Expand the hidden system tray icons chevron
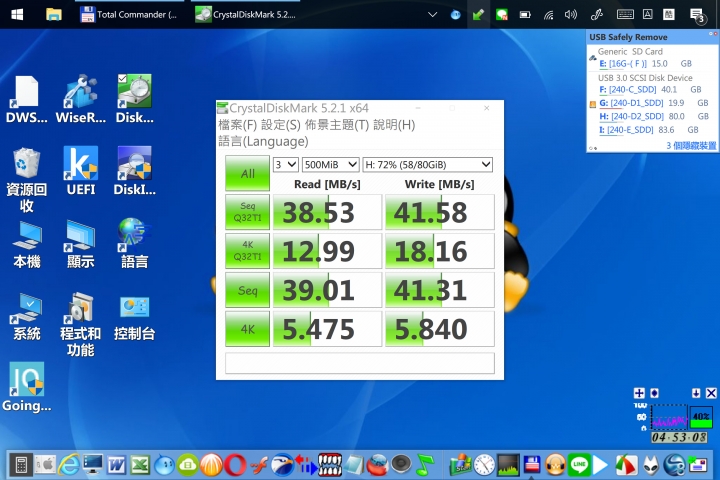The height and width of the screenshot is (480, 720). point(432,15)
